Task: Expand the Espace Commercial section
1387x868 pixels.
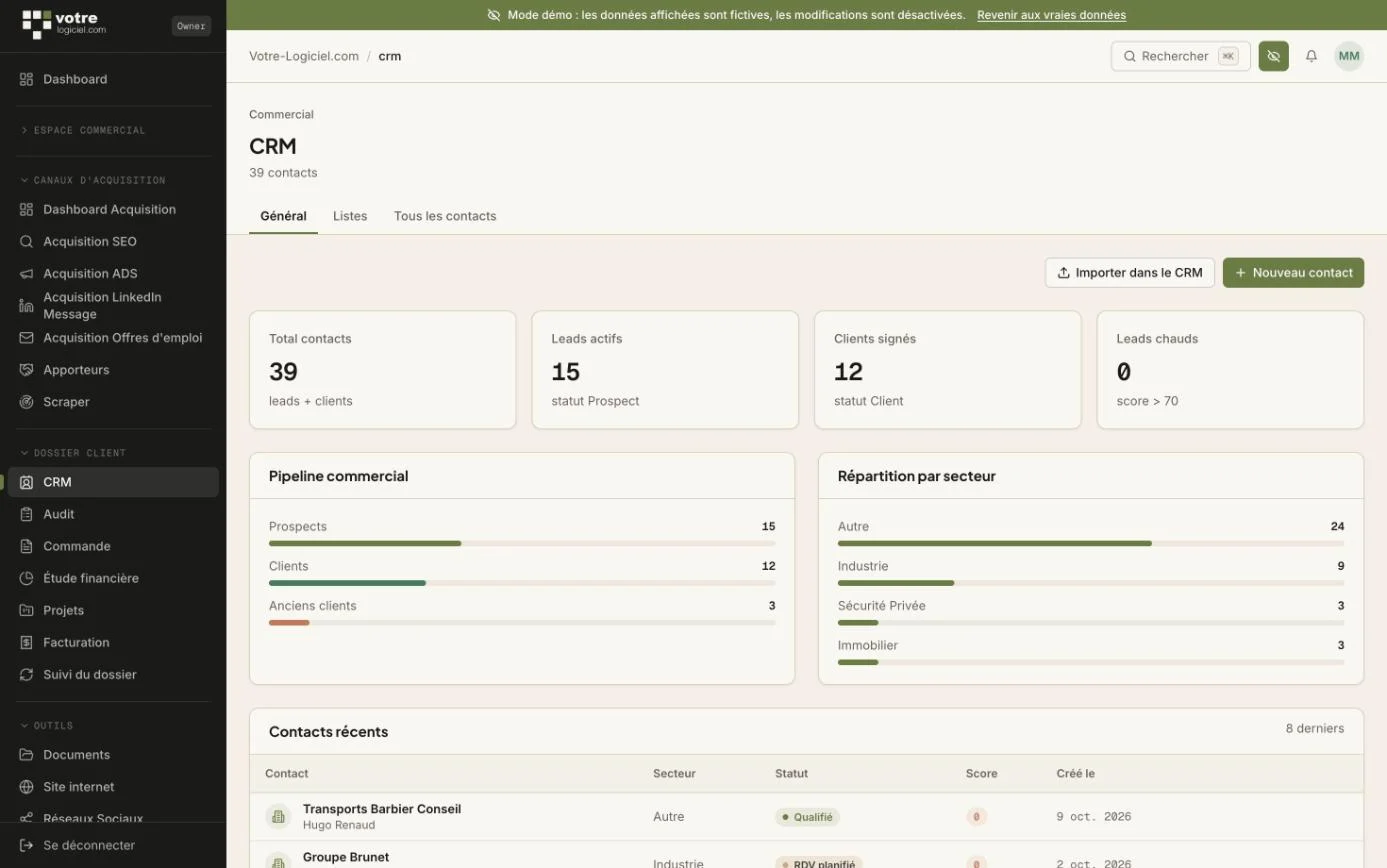Action: coord(84,130)
